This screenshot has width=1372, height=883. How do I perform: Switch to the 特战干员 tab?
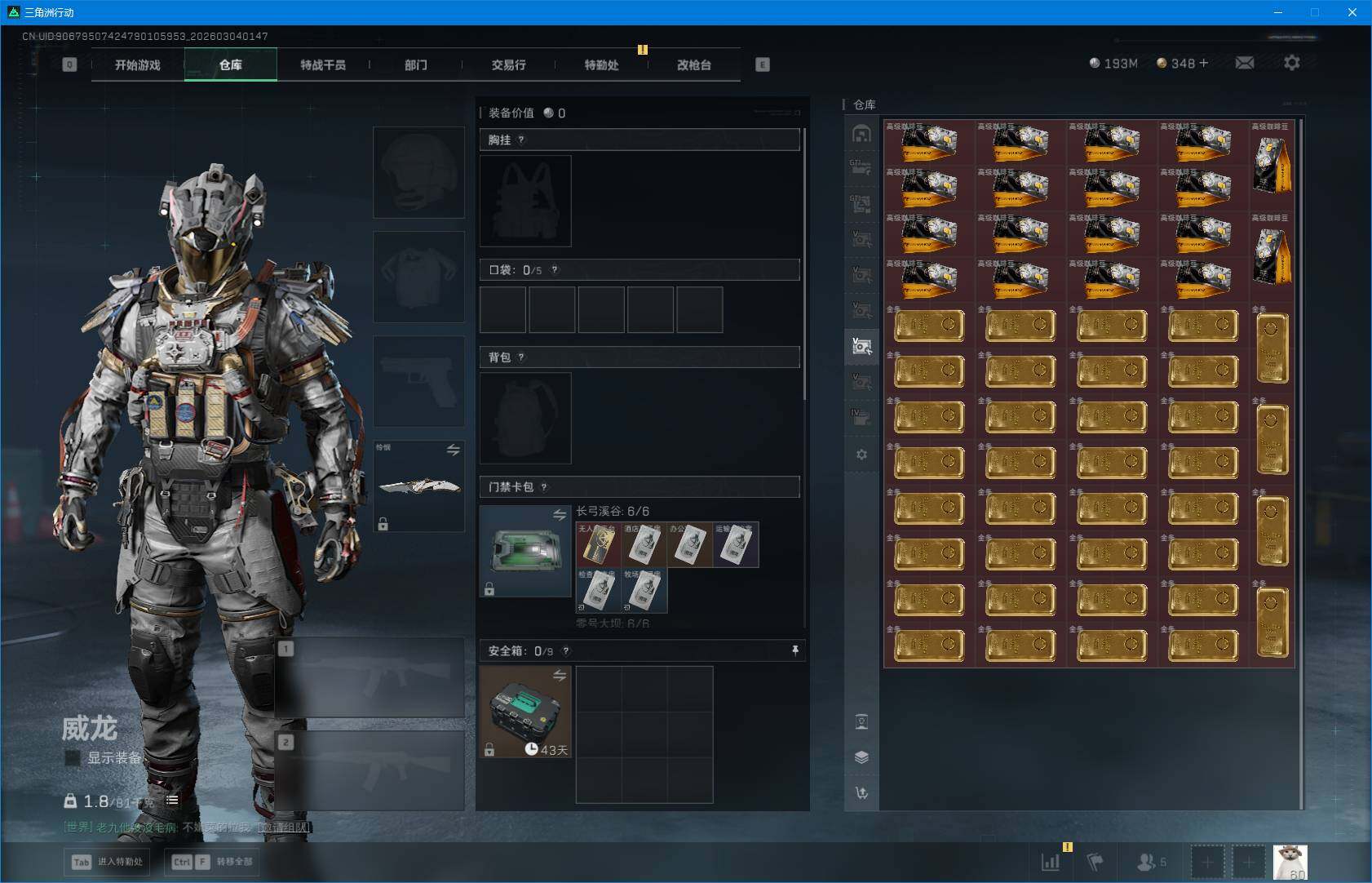[323, 64]
